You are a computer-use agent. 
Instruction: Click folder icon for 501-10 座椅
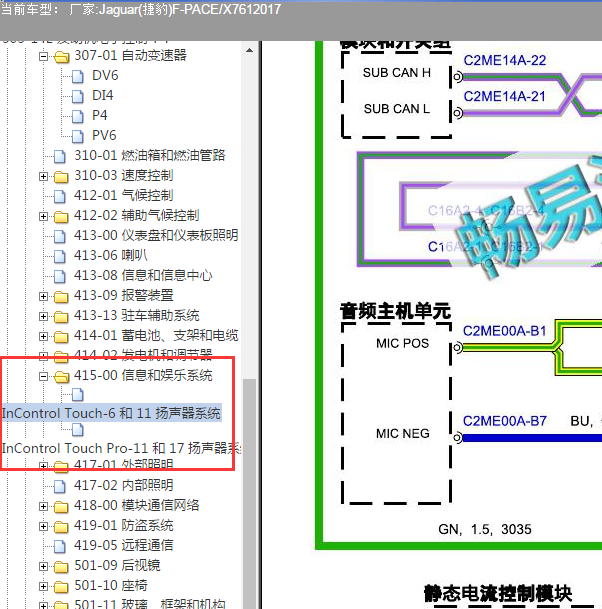point(61,586)
